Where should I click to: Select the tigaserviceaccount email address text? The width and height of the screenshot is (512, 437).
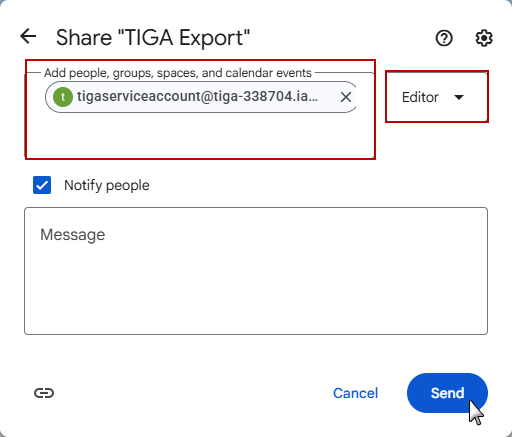pos(197,97)
